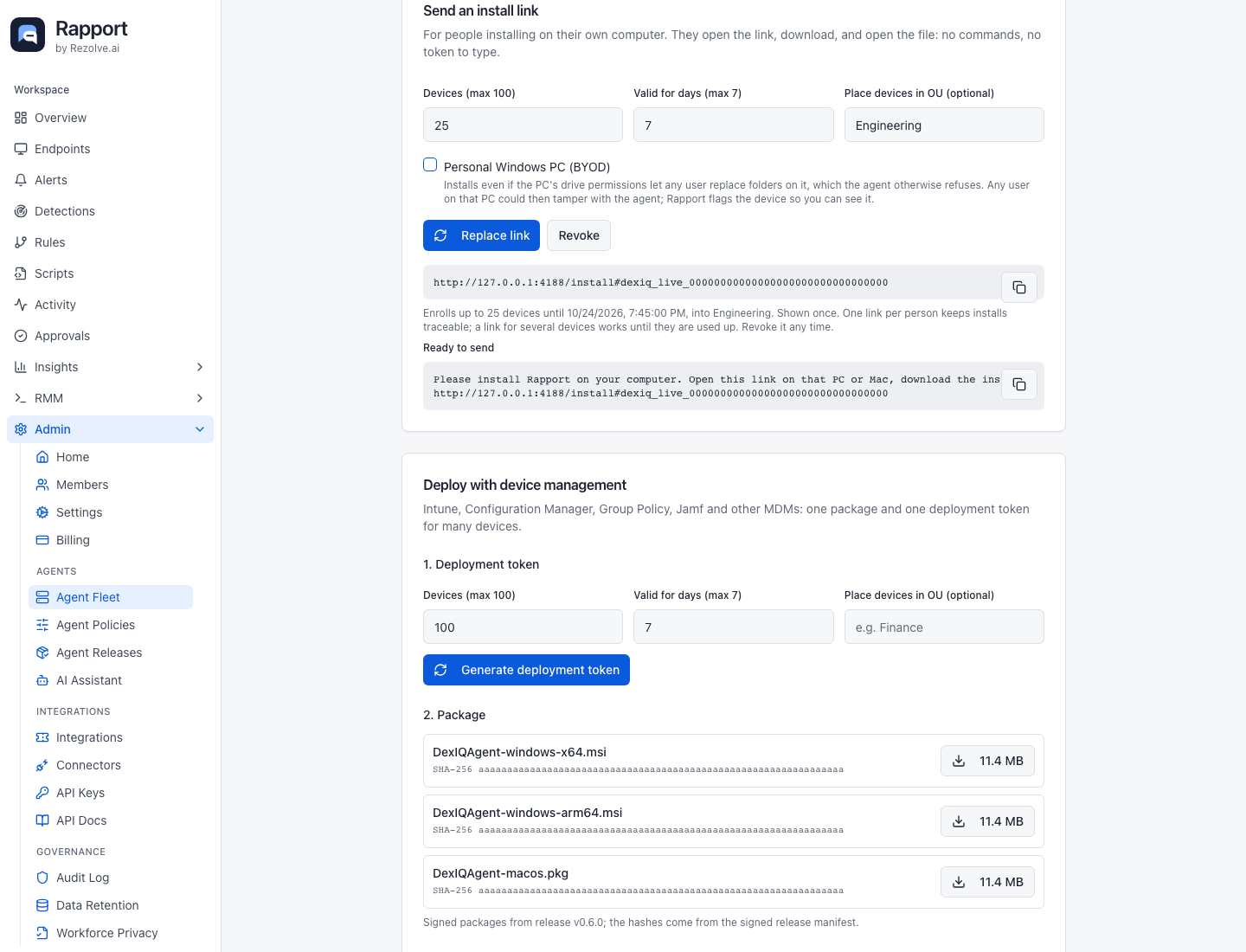Focus deployment token Devices field showing 100
Image resolution: width=1246 pixels, height=952 pixels.
point(523,627)
